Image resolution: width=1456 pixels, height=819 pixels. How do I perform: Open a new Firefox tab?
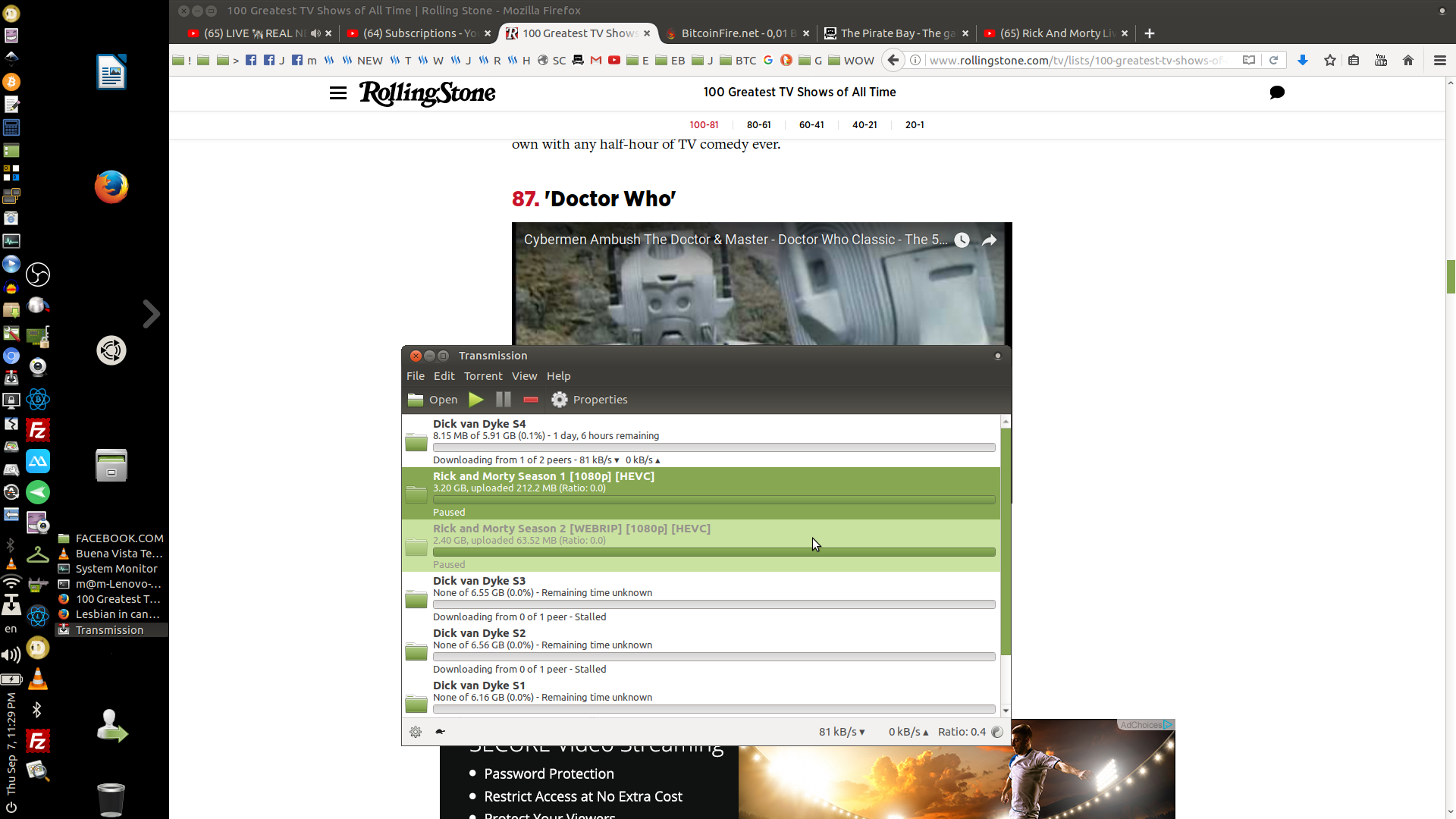point(1150,33)
